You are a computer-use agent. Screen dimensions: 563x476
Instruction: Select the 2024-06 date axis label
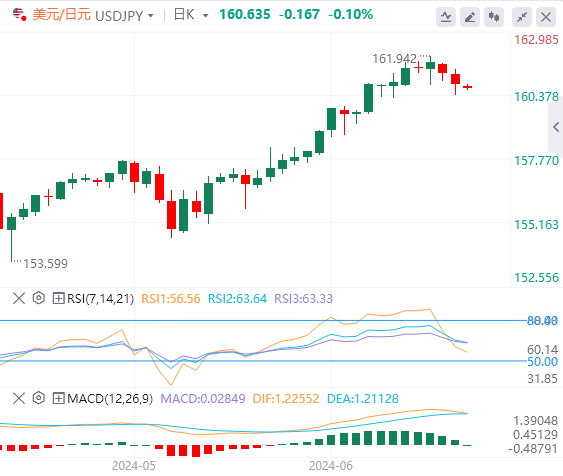(x=331, y=466)
